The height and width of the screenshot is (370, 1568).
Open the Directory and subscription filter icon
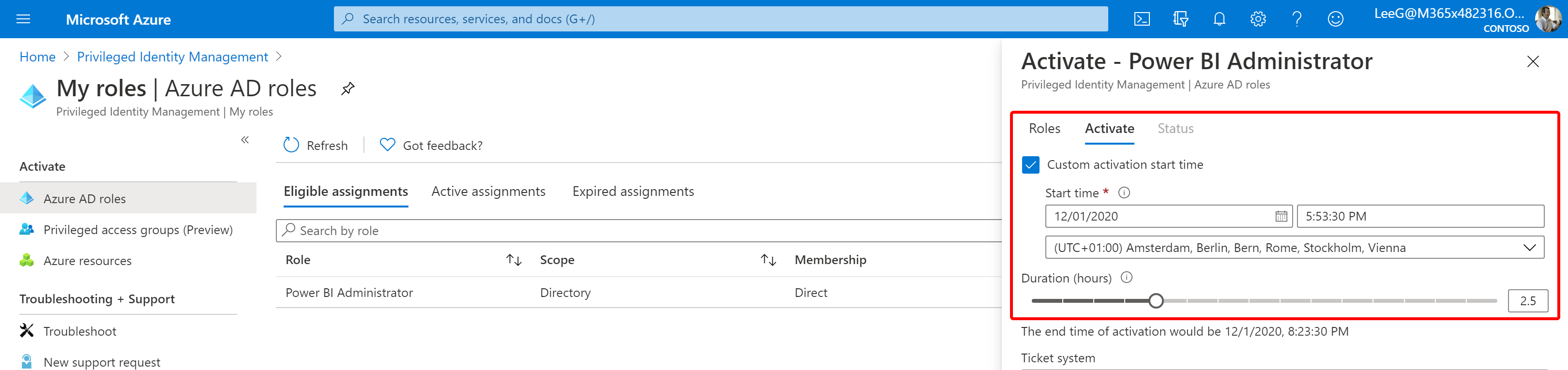[x=1180, y=19]
